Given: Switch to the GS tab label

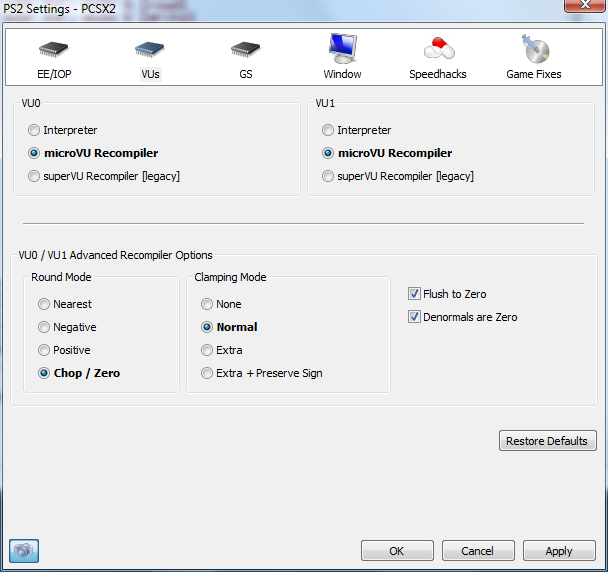Looking at the screenshot, I should pos(246,74).
